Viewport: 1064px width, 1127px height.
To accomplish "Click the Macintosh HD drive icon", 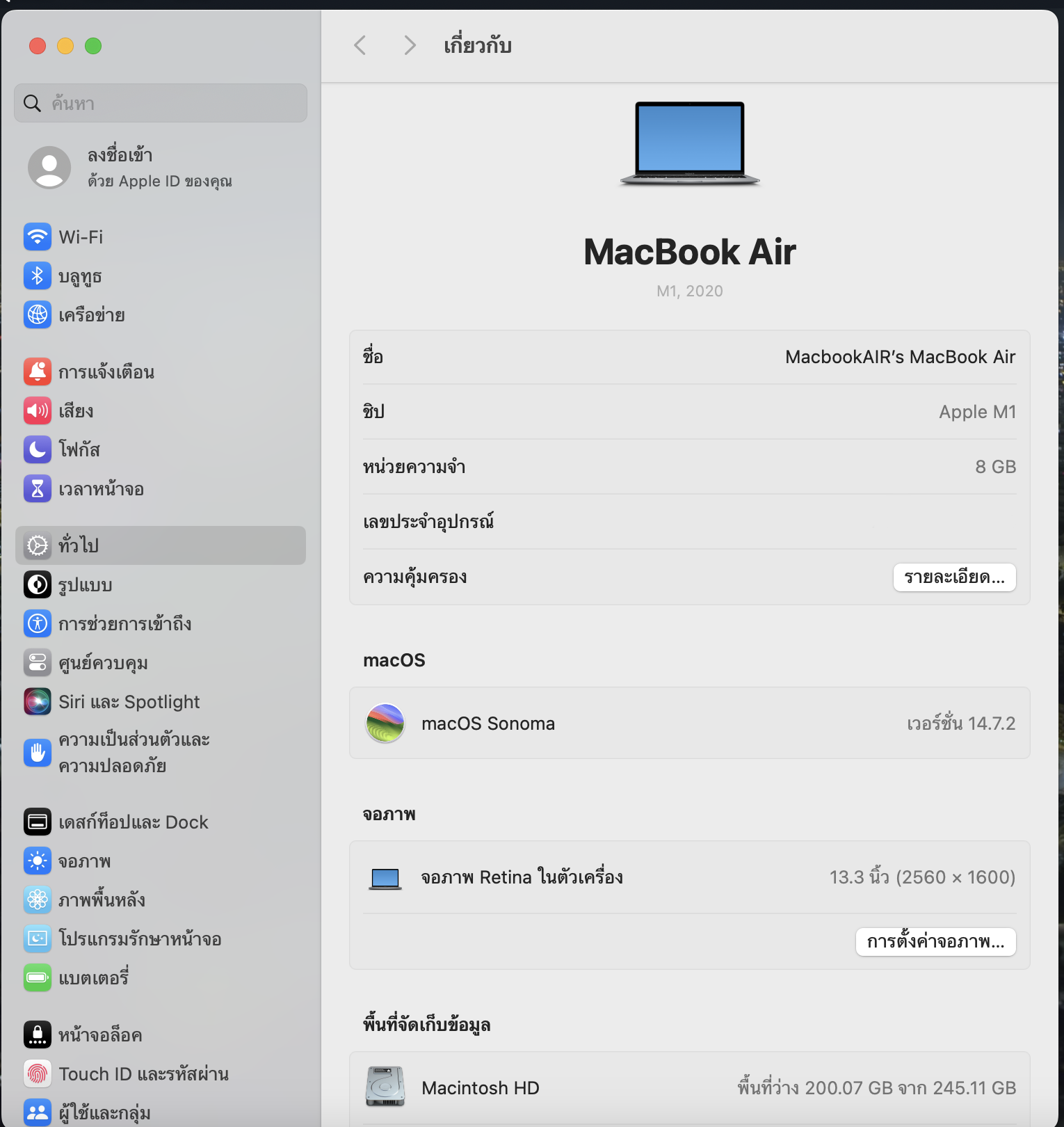I will tap(385, 1087).
